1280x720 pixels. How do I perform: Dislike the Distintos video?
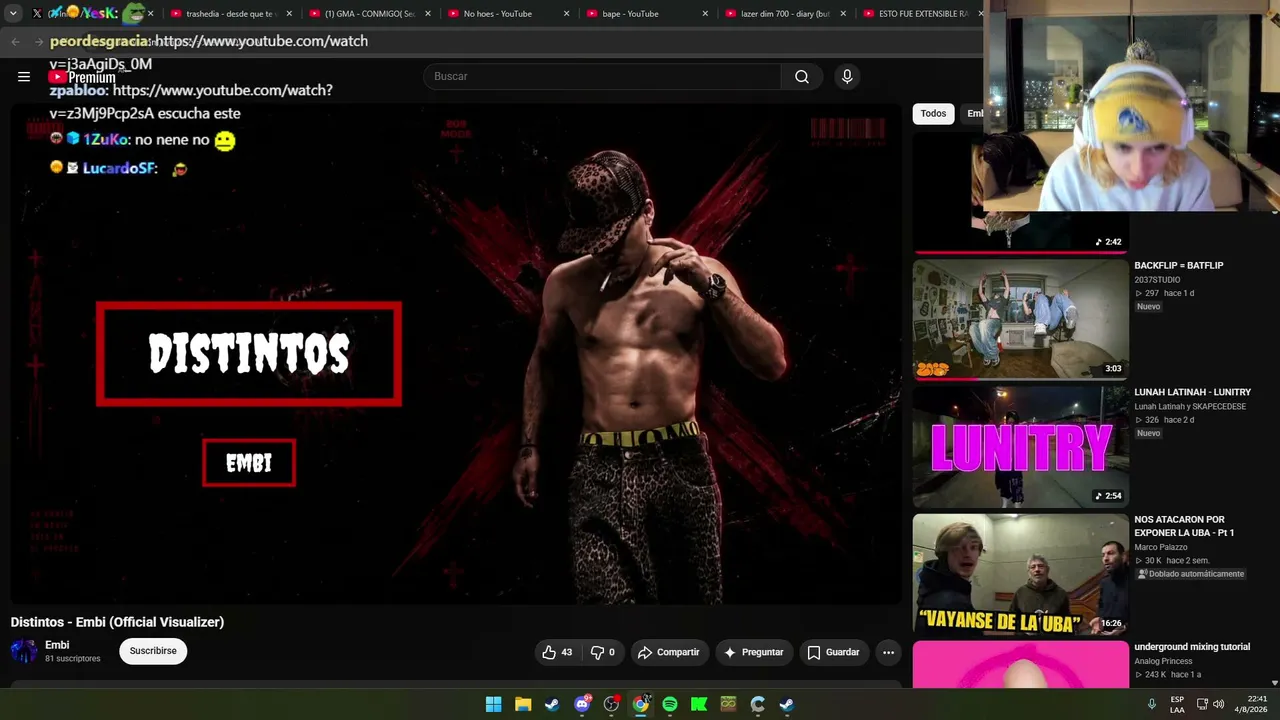pos(603,652)
